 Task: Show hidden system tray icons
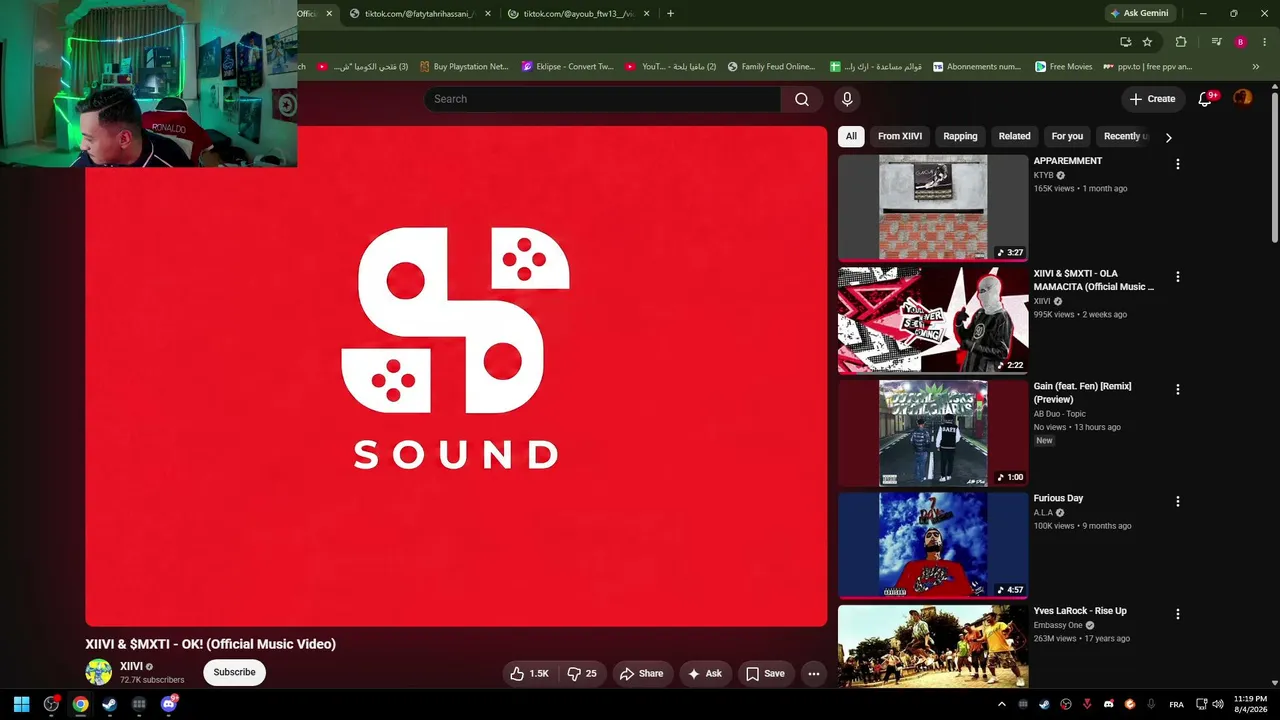coord(1002,704)
